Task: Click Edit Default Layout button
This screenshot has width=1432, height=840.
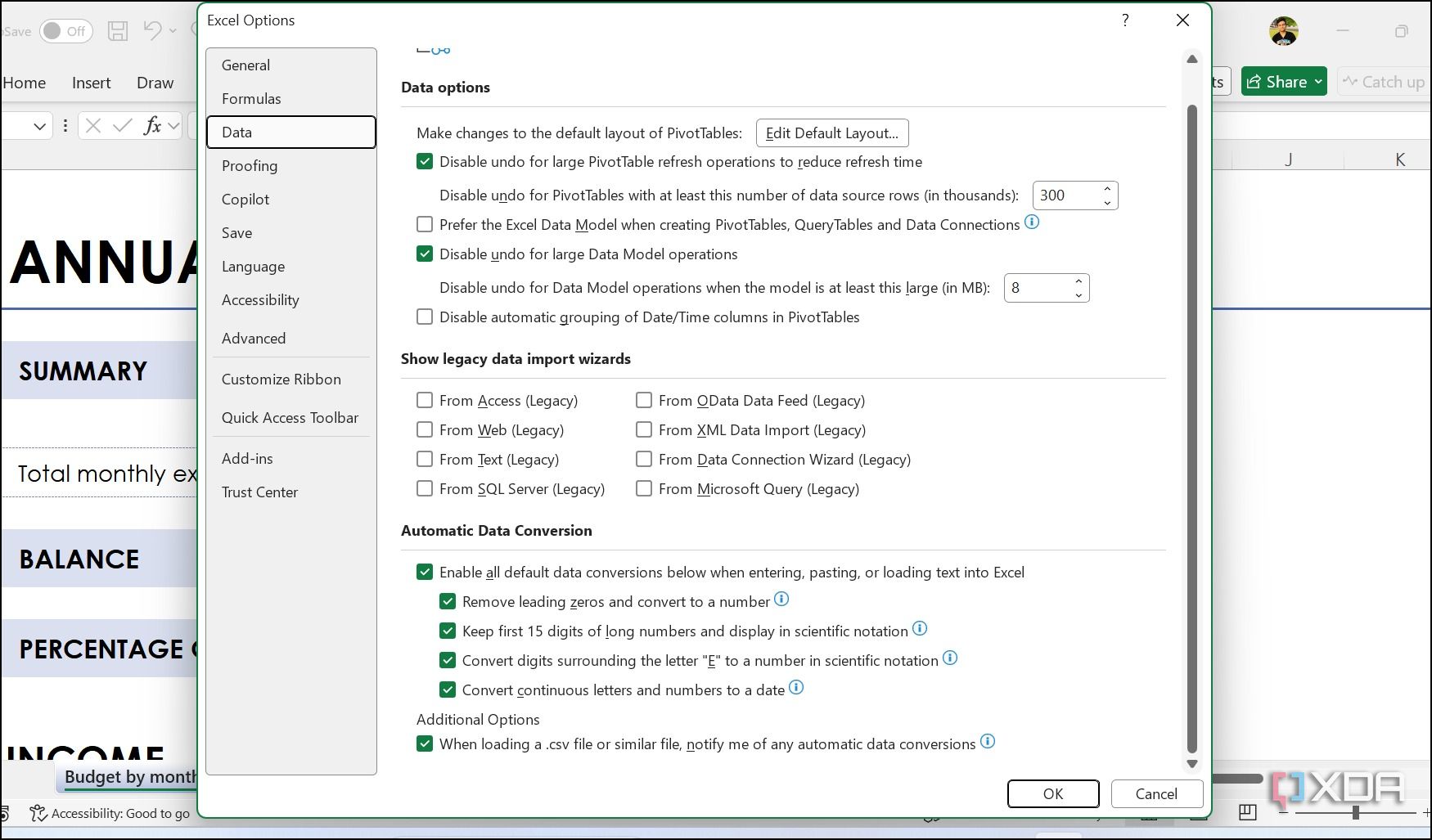Action: (x=832, y=133)
